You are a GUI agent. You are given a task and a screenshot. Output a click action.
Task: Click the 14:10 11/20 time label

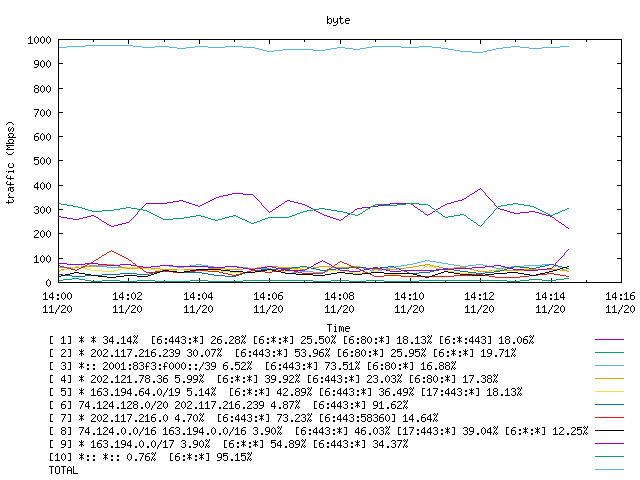(x=409, y=302)
